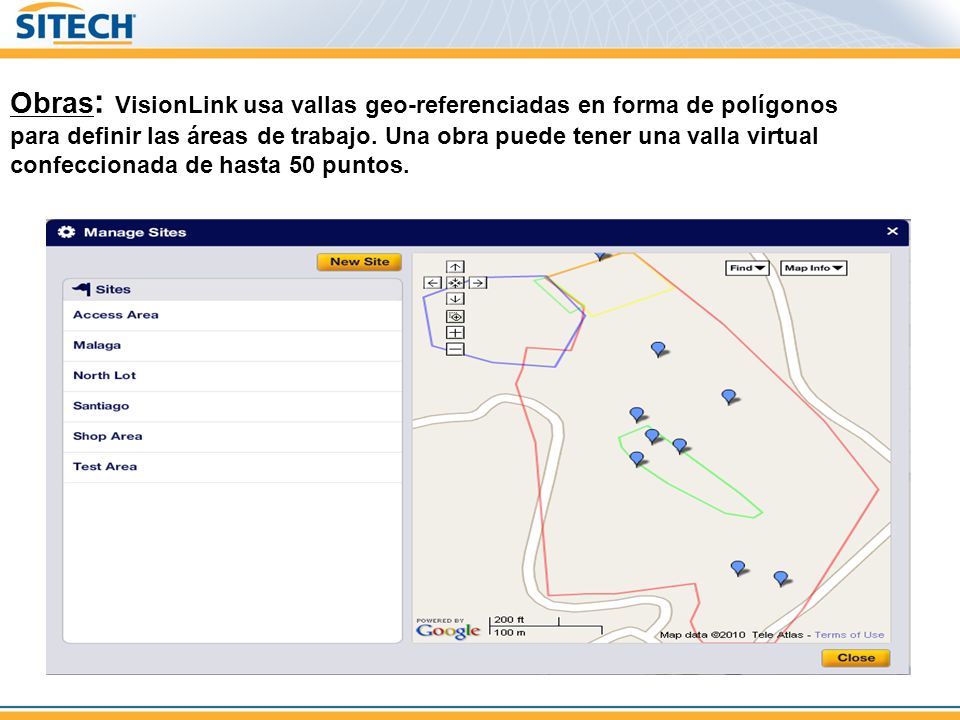Open the Terms of Use link
The image size is (960, 720).
pos(849,635)
